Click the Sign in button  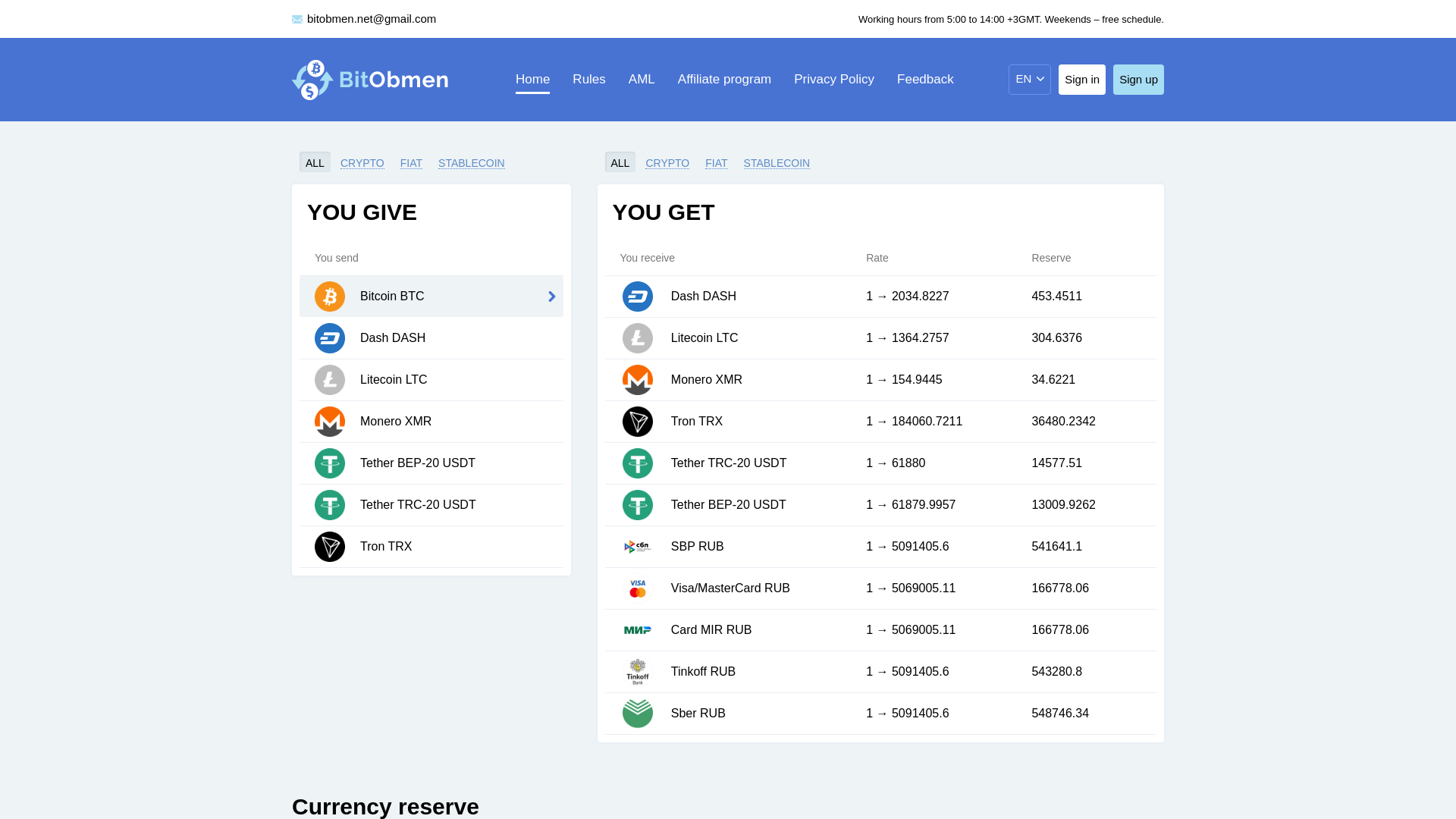pyautogui.click(x=1082, y=80)
